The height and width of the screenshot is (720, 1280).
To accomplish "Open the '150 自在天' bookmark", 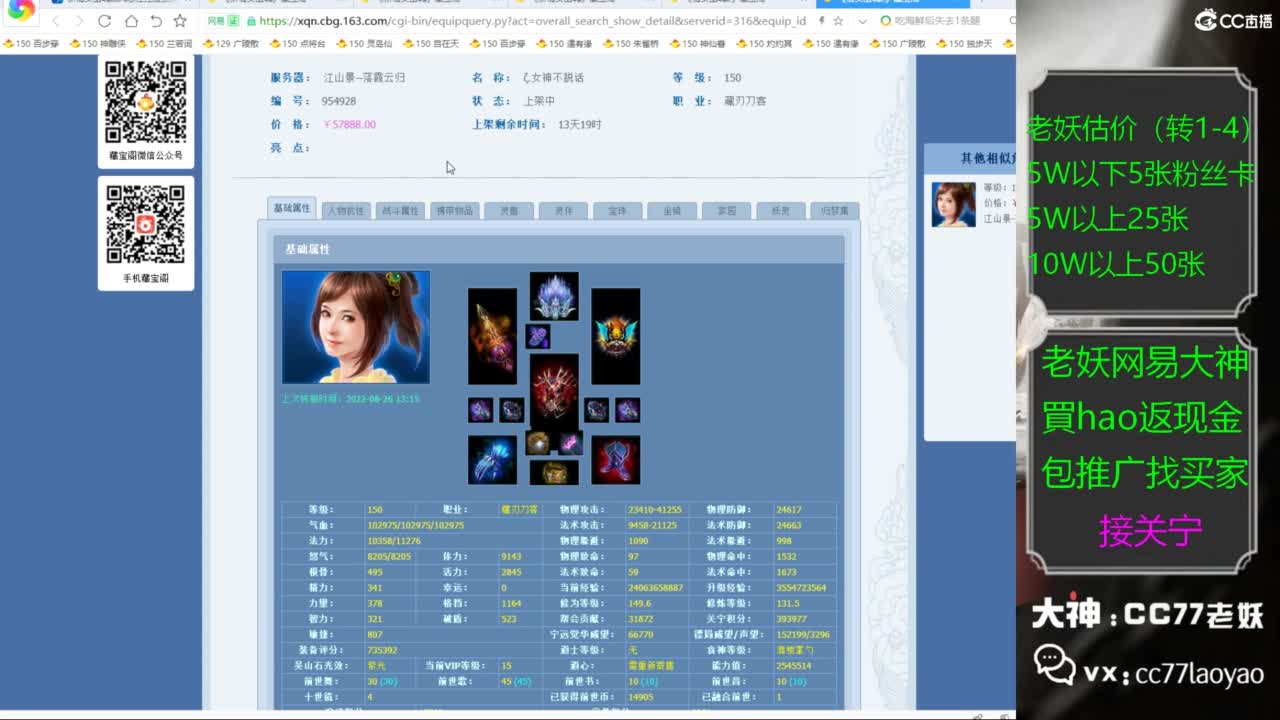I will tap(431, 44).
